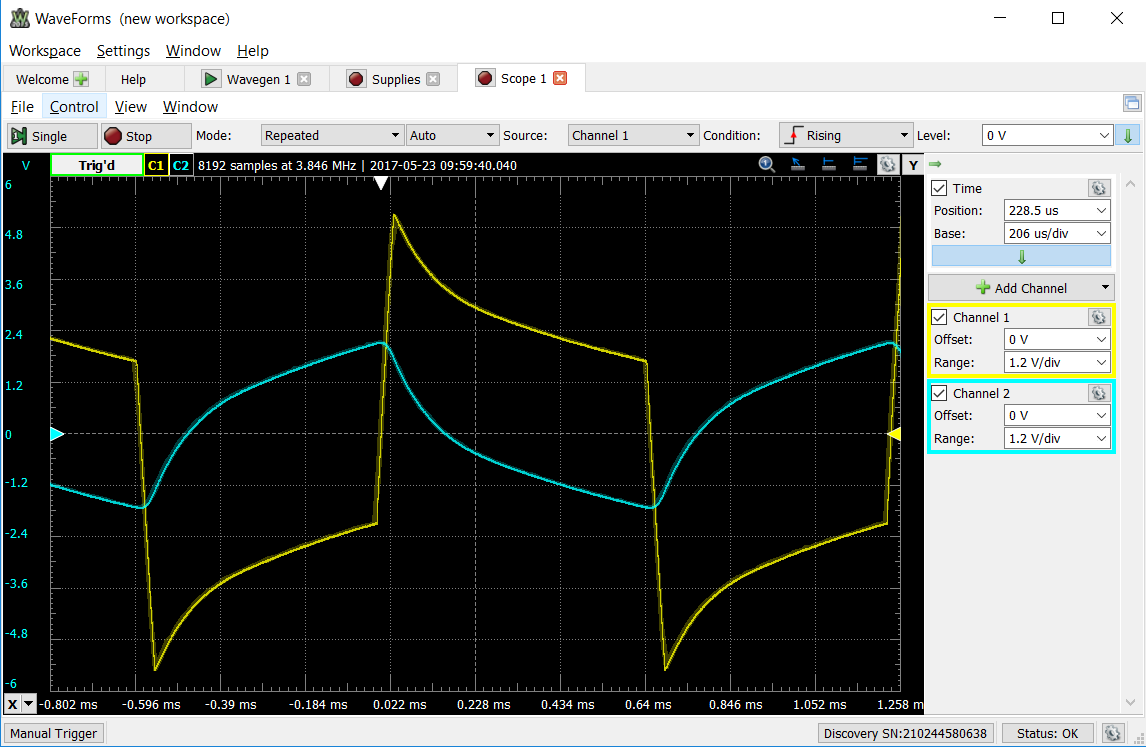Select the quick measure cursor arrow icon
This screenshot has height=747, width=1146.
[x=797, y=164]
